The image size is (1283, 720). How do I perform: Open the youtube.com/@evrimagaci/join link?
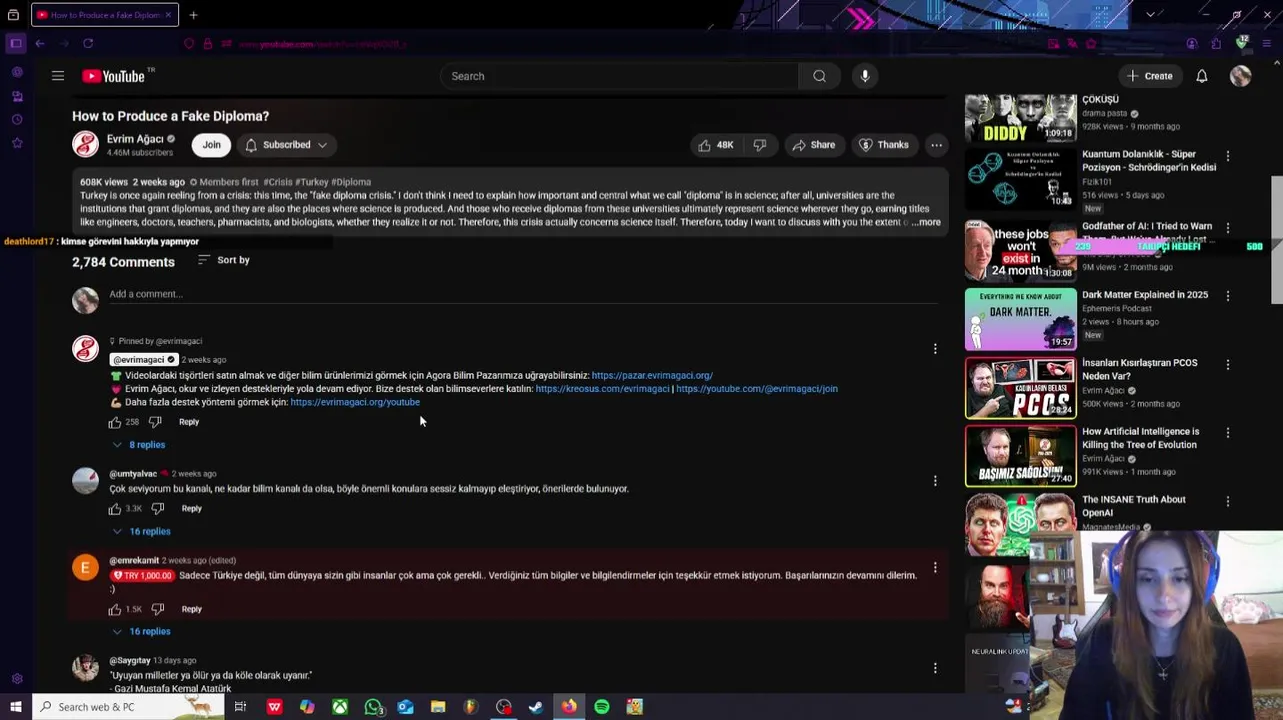click(x=757, y=389)
